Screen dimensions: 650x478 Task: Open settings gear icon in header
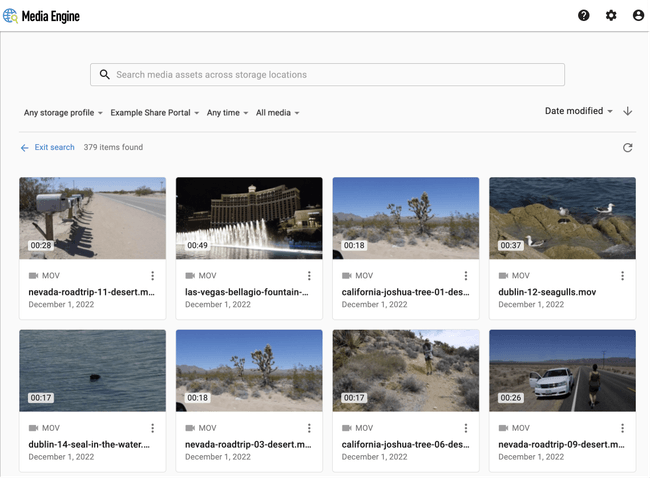click(611, 16)
